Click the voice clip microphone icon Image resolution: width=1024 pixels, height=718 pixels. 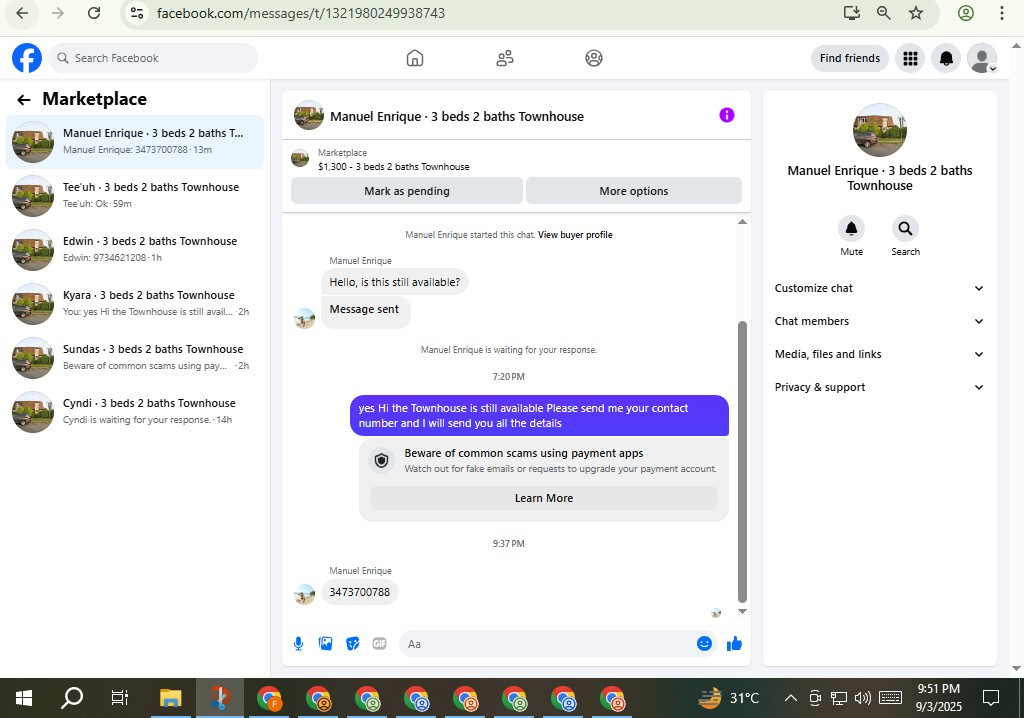[x=298, y=644]
